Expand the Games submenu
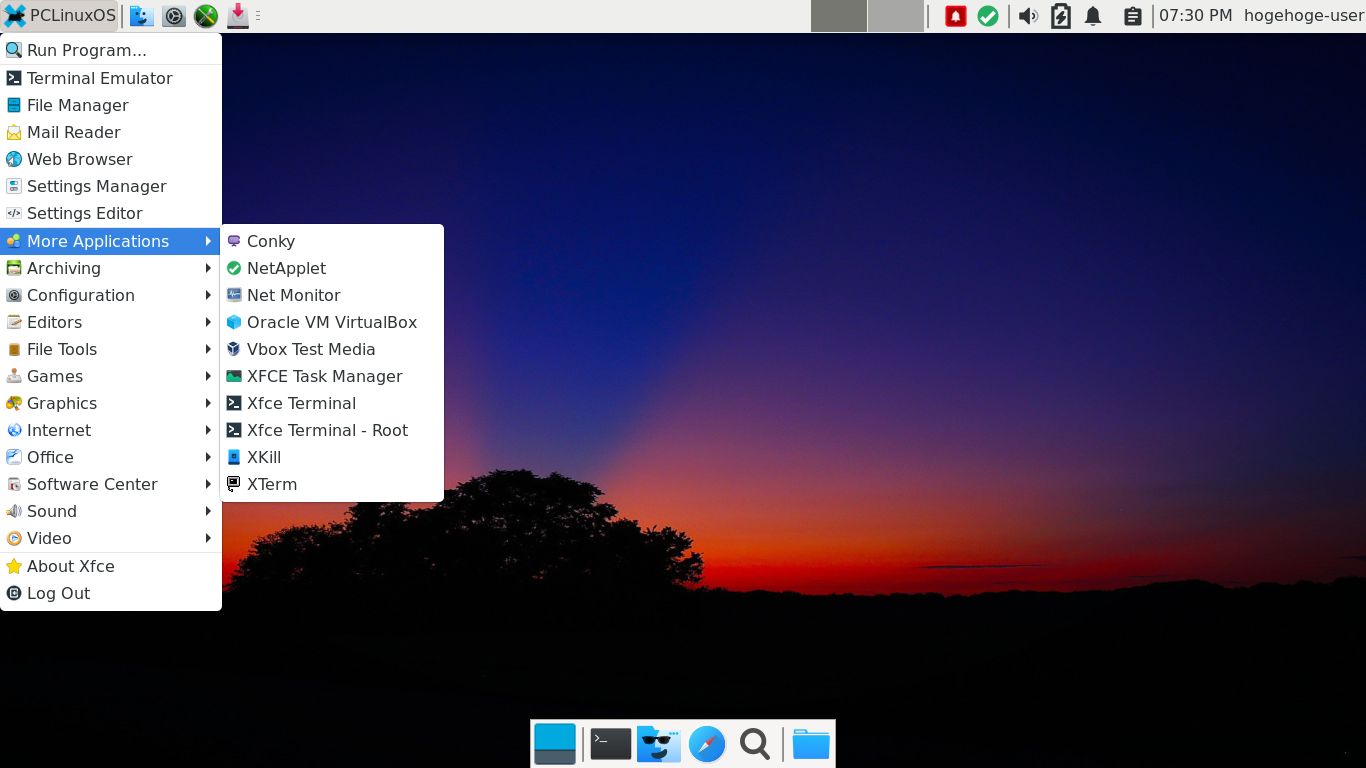This screenshot has height=768, width=1366. [111, 376]
